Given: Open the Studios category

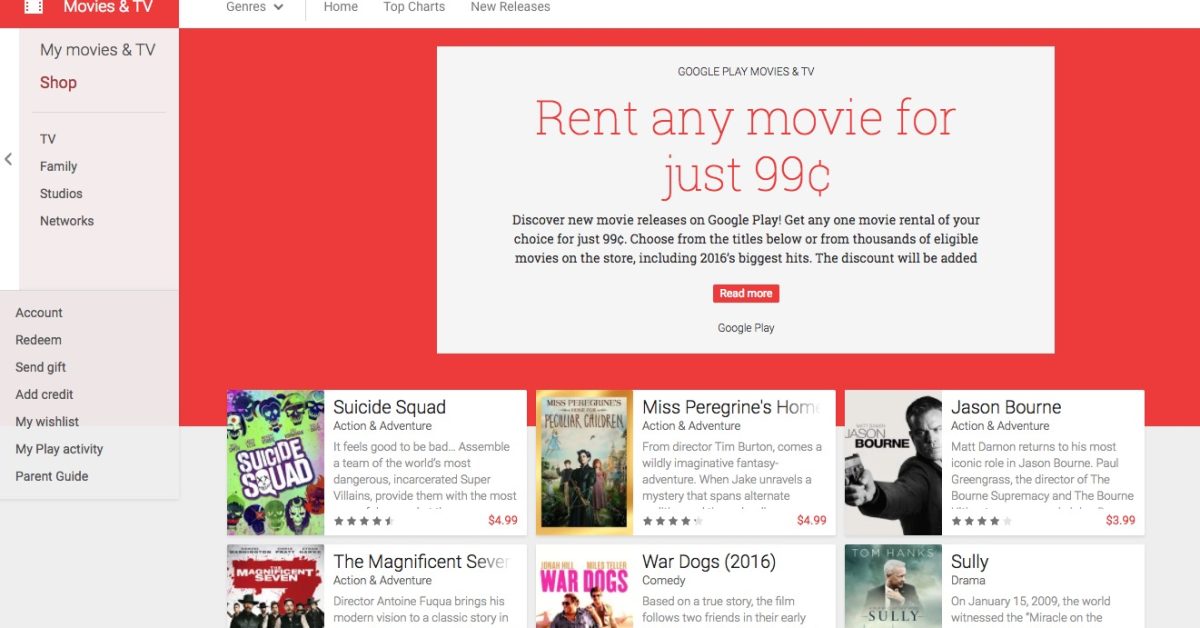Looking at the screenshot, I should pos(61,194).
